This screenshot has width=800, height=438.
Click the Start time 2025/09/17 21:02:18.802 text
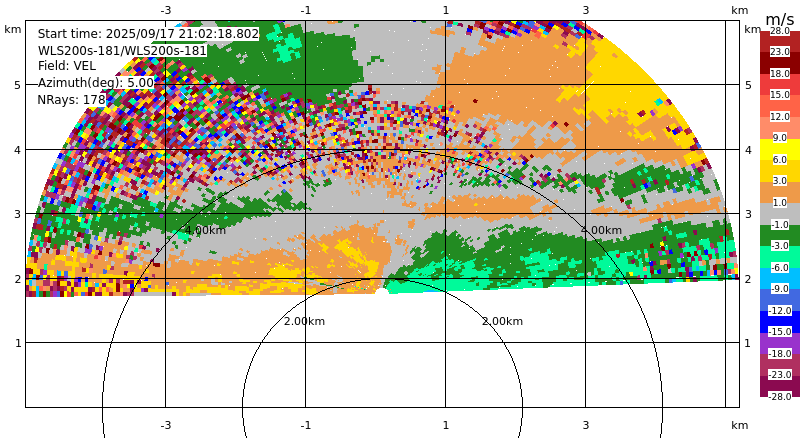click(x=148, y=34)
